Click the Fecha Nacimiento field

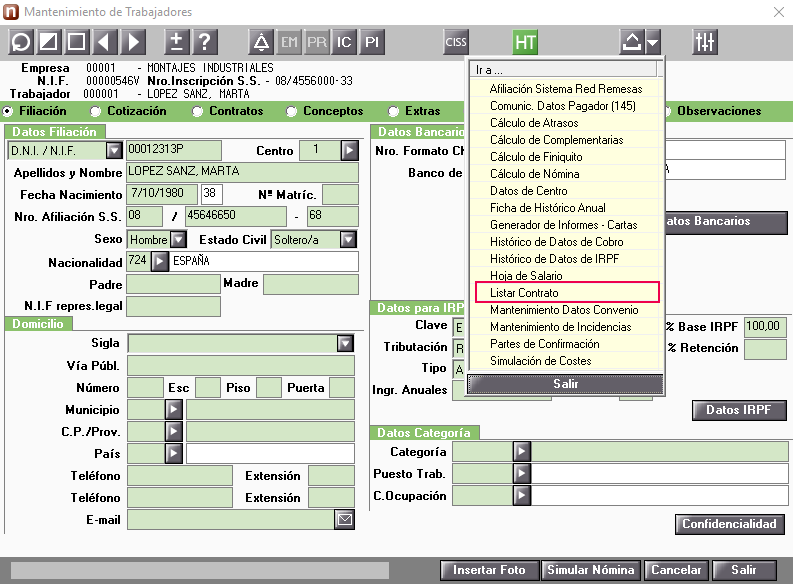162,194
